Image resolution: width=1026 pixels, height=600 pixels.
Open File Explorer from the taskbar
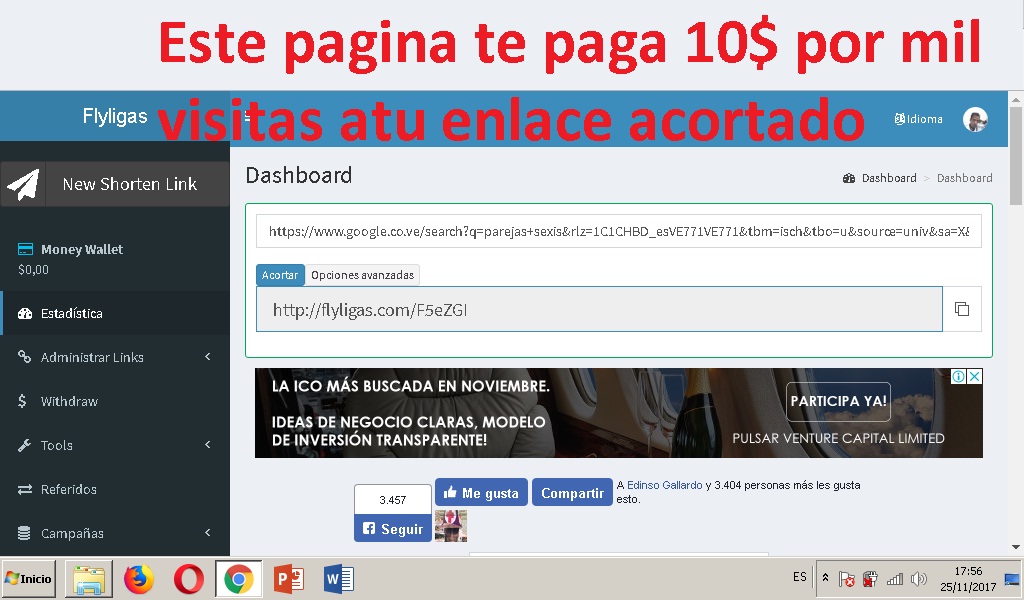click(88, 579)
